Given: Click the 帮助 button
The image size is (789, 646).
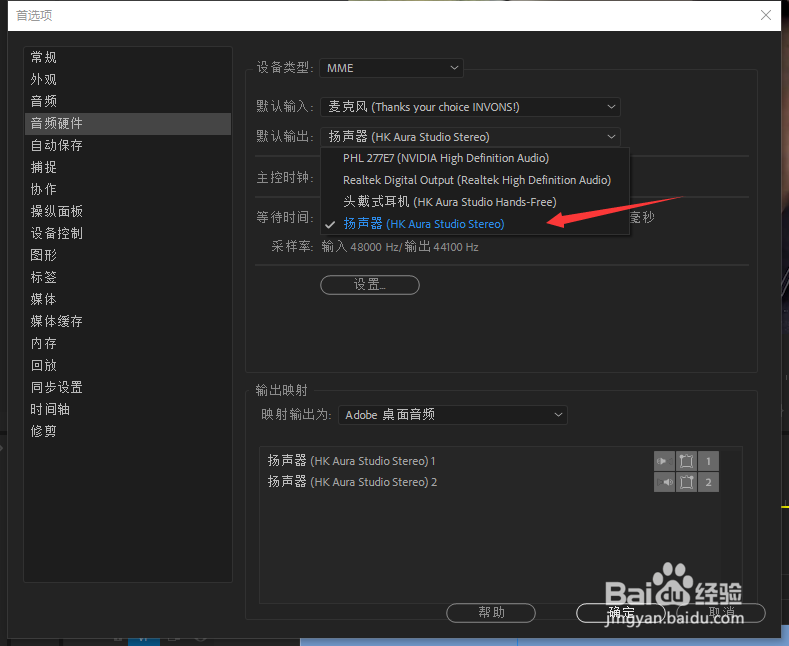Looking at the screenshot, I should 491,612.
